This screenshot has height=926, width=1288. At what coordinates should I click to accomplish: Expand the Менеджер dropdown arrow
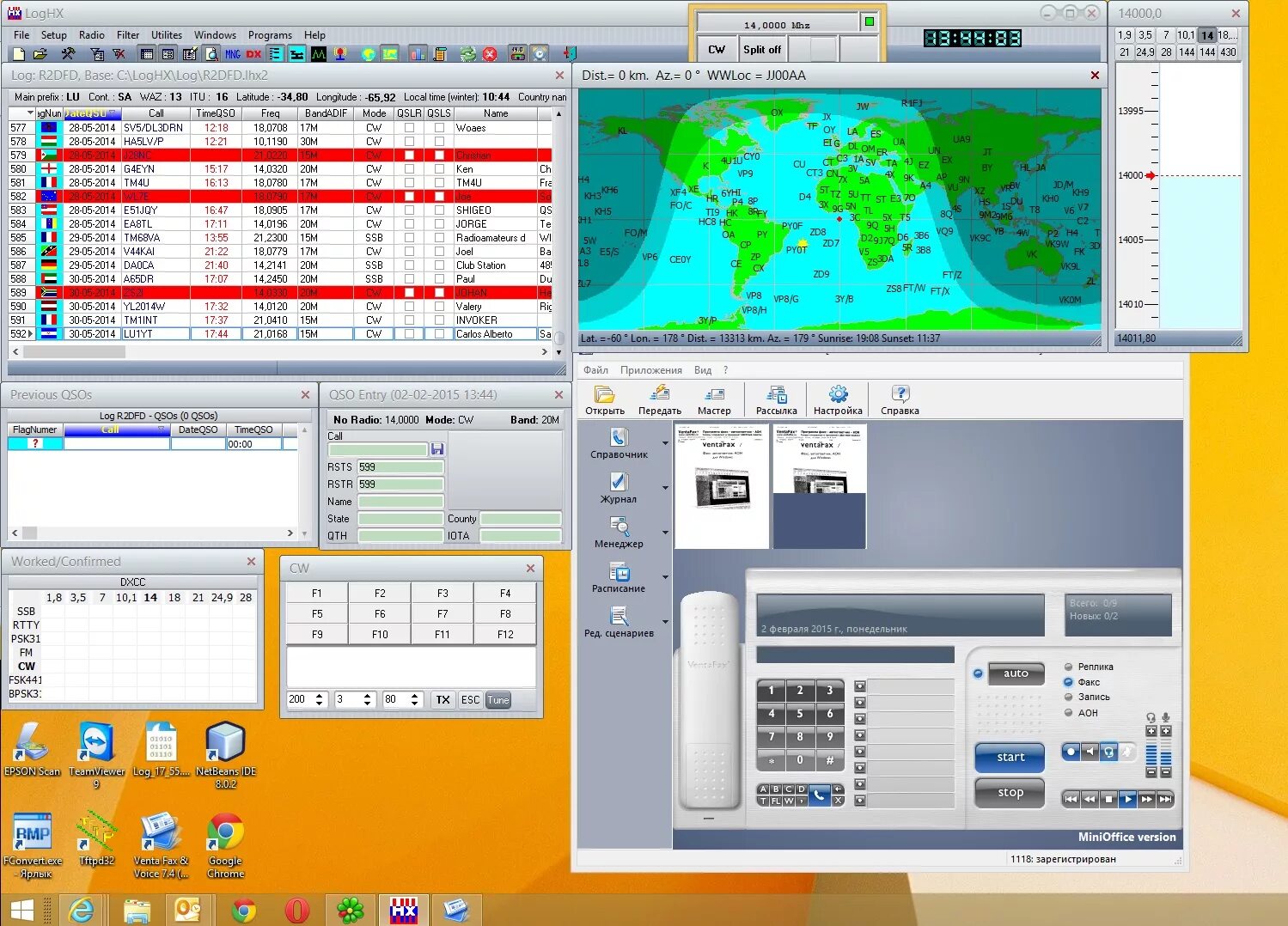point(665,533)
